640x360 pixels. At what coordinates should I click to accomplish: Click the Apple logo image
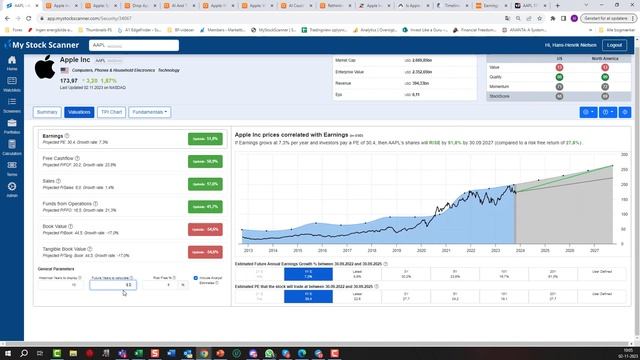[x=45, y=67]
